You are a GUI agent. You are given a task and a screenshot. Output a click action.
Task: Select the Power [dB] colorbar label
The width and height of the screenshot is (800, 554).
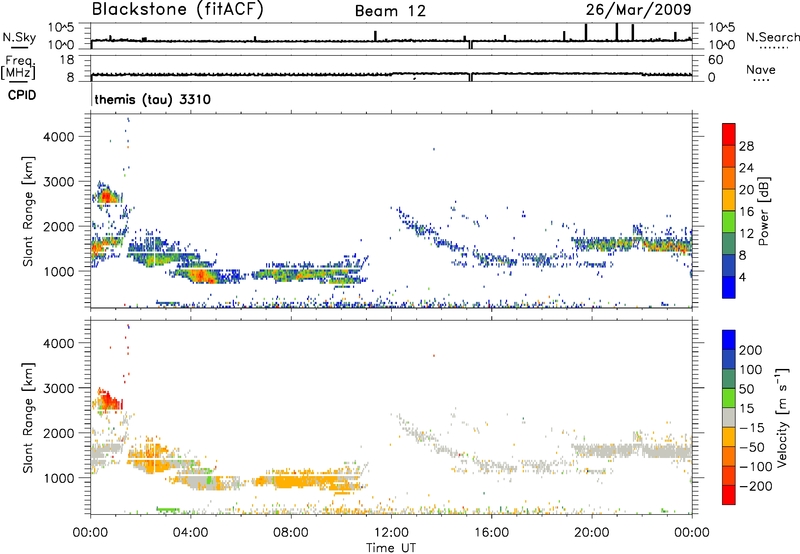[763, 211]
